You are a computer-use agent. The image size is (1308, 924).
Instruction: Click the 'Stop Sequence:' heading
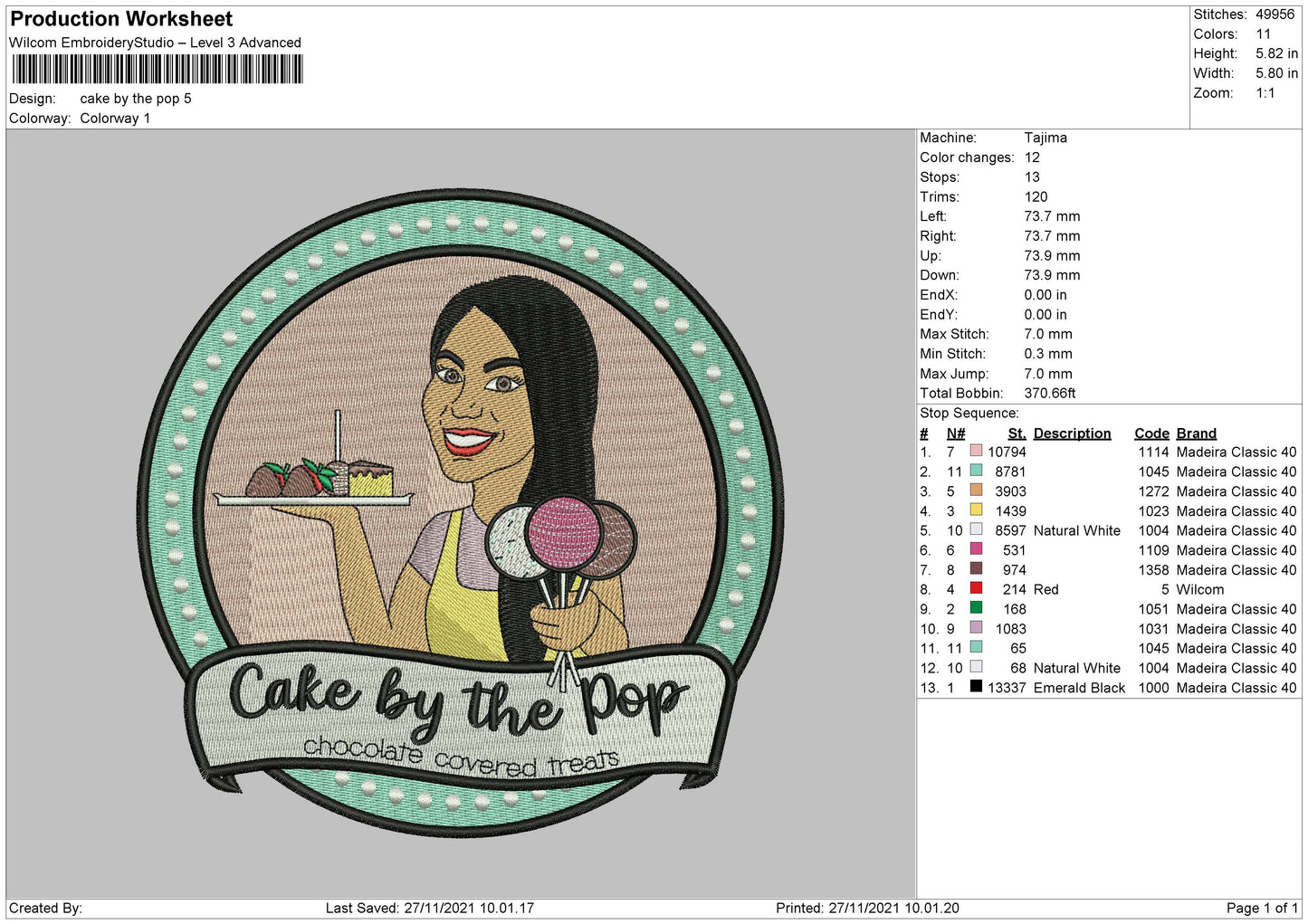pyautogui.click(x=969, y=414)
